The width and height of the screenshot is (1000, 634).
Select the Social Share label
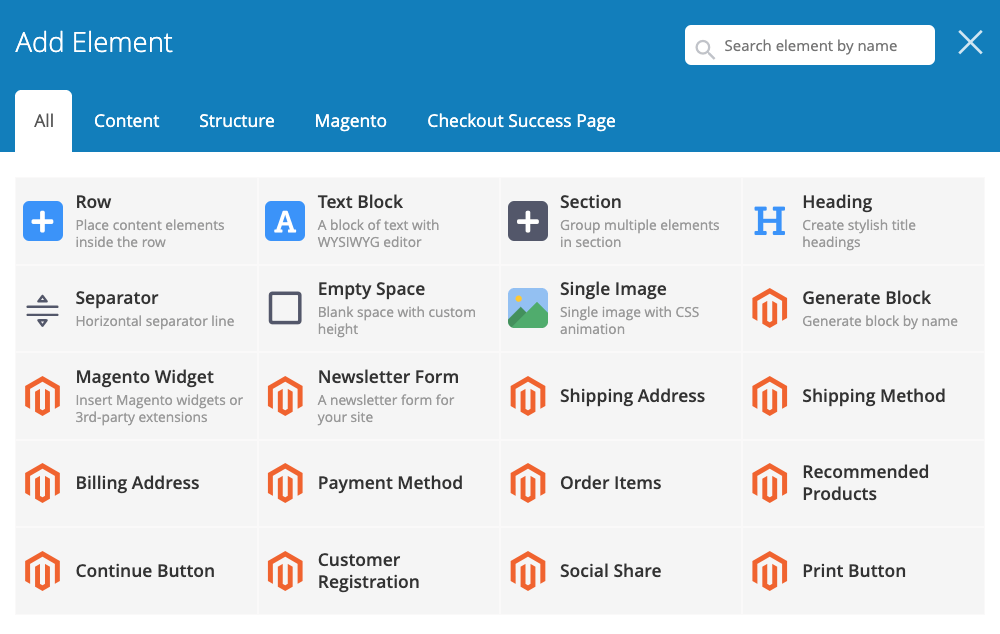(x=610, y=571)
